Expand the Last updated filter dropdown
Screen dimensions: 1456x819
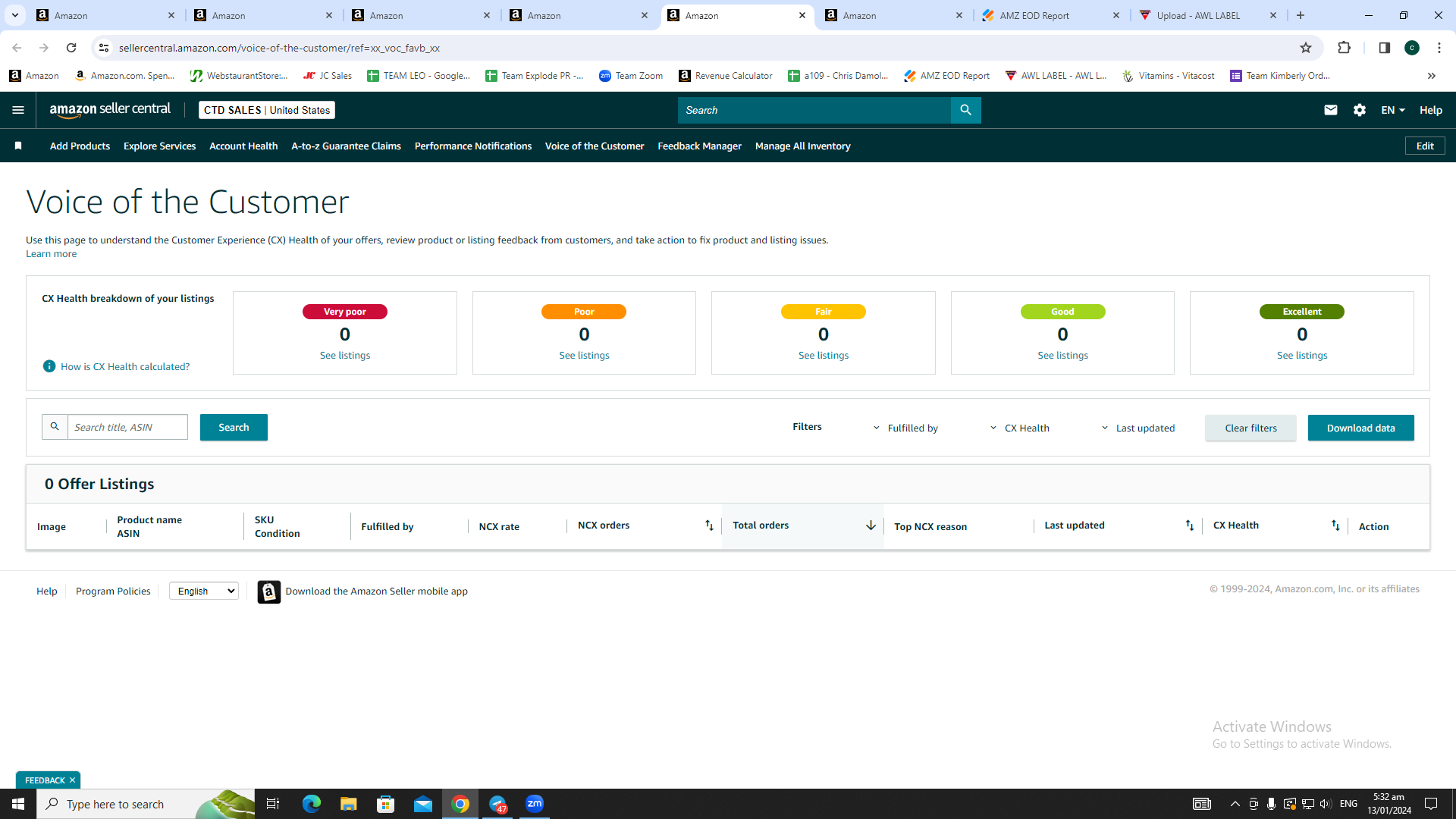(x=1137, y=428)
